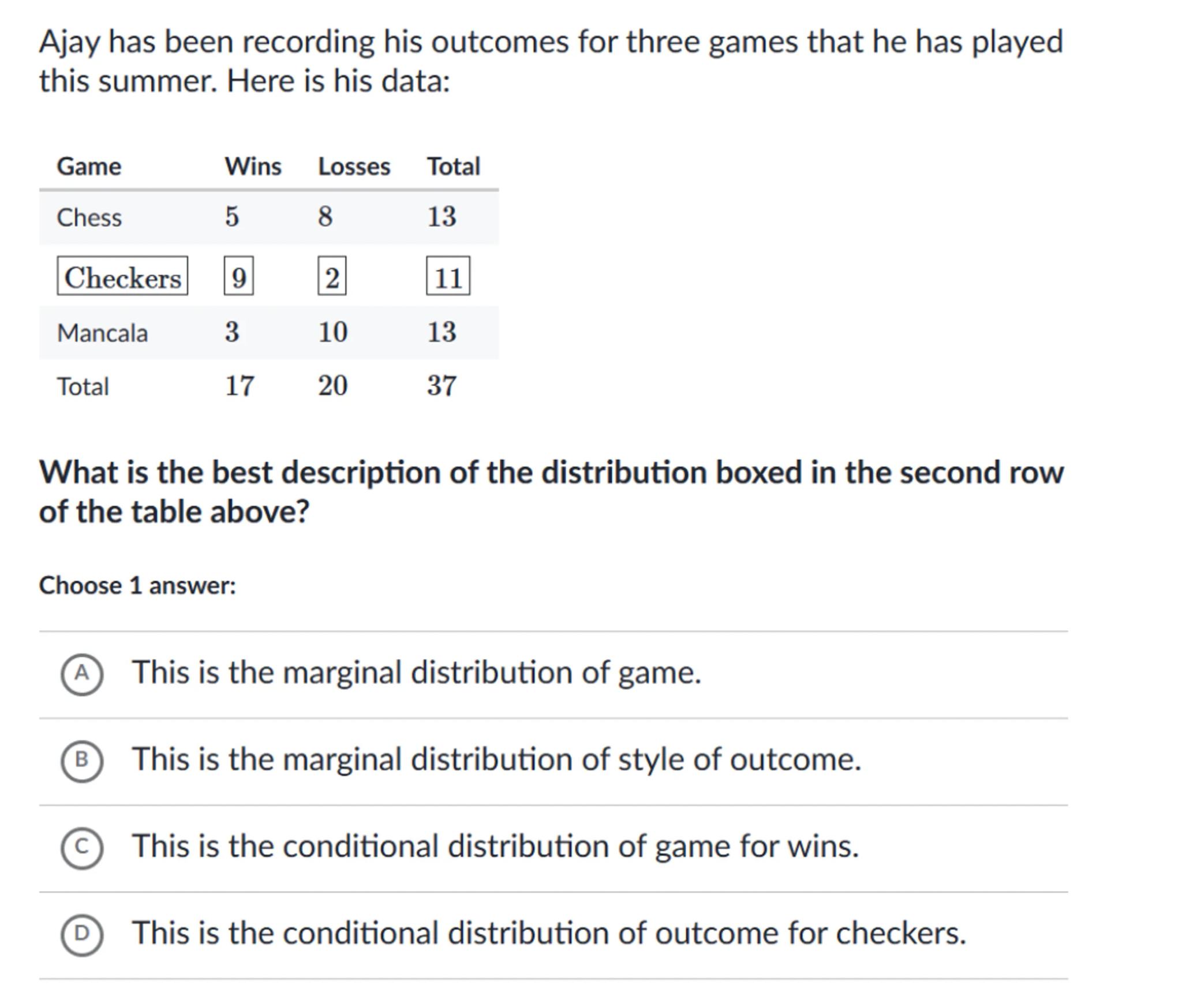Screen dimensions: 1182x1008
Task: Click the Wins column header
Action: pyautogui.click(x=253, y=167)
